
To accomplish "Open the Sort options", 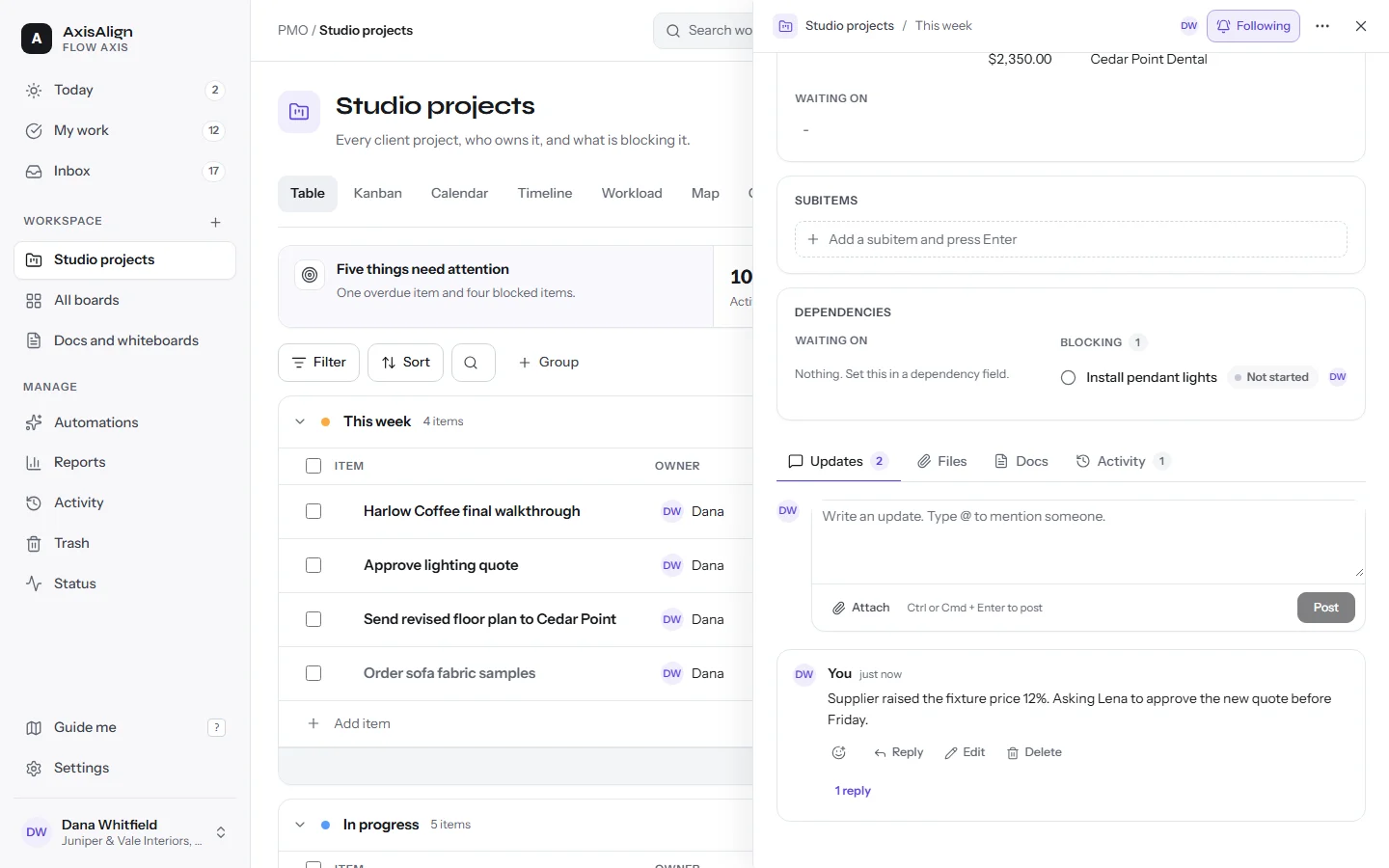I will 406,363.
